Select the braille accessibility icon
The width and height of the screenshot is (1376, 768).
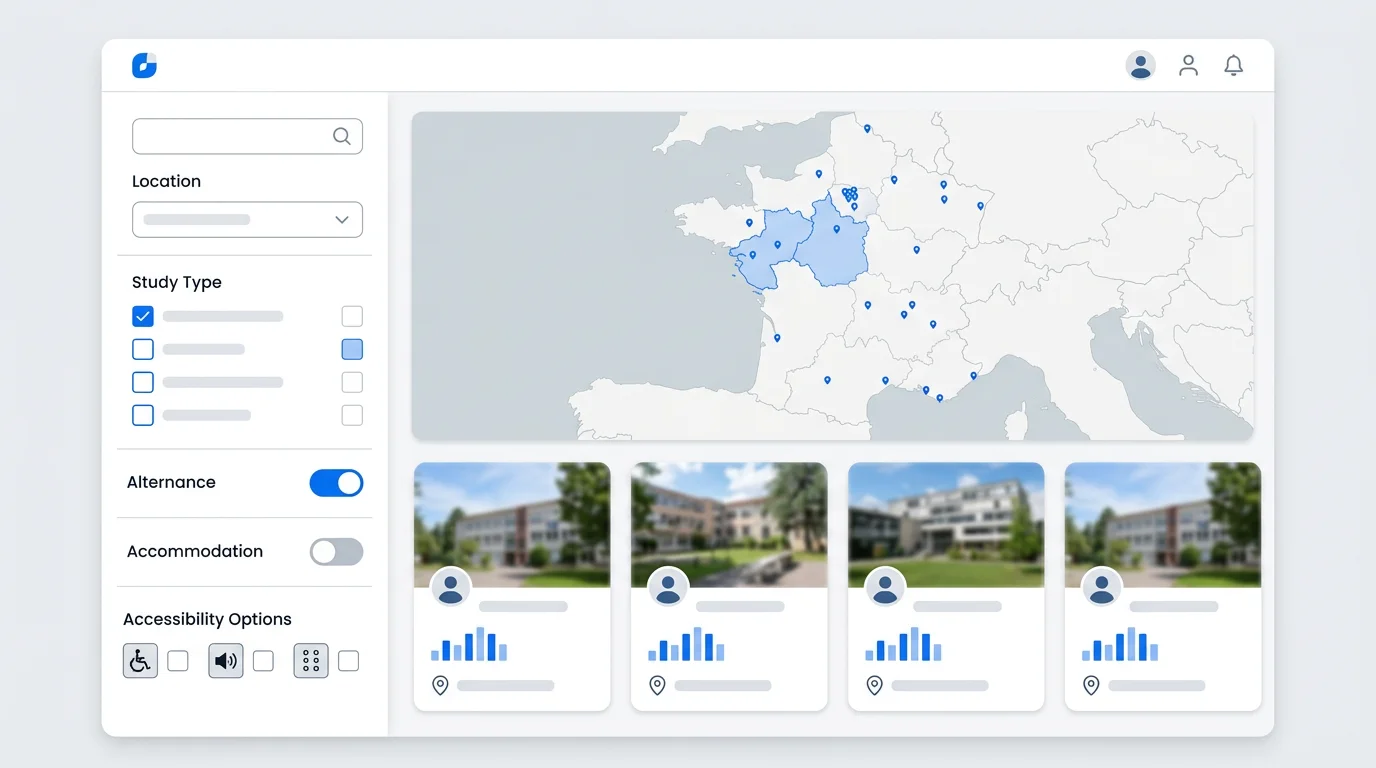coord(310,660)
